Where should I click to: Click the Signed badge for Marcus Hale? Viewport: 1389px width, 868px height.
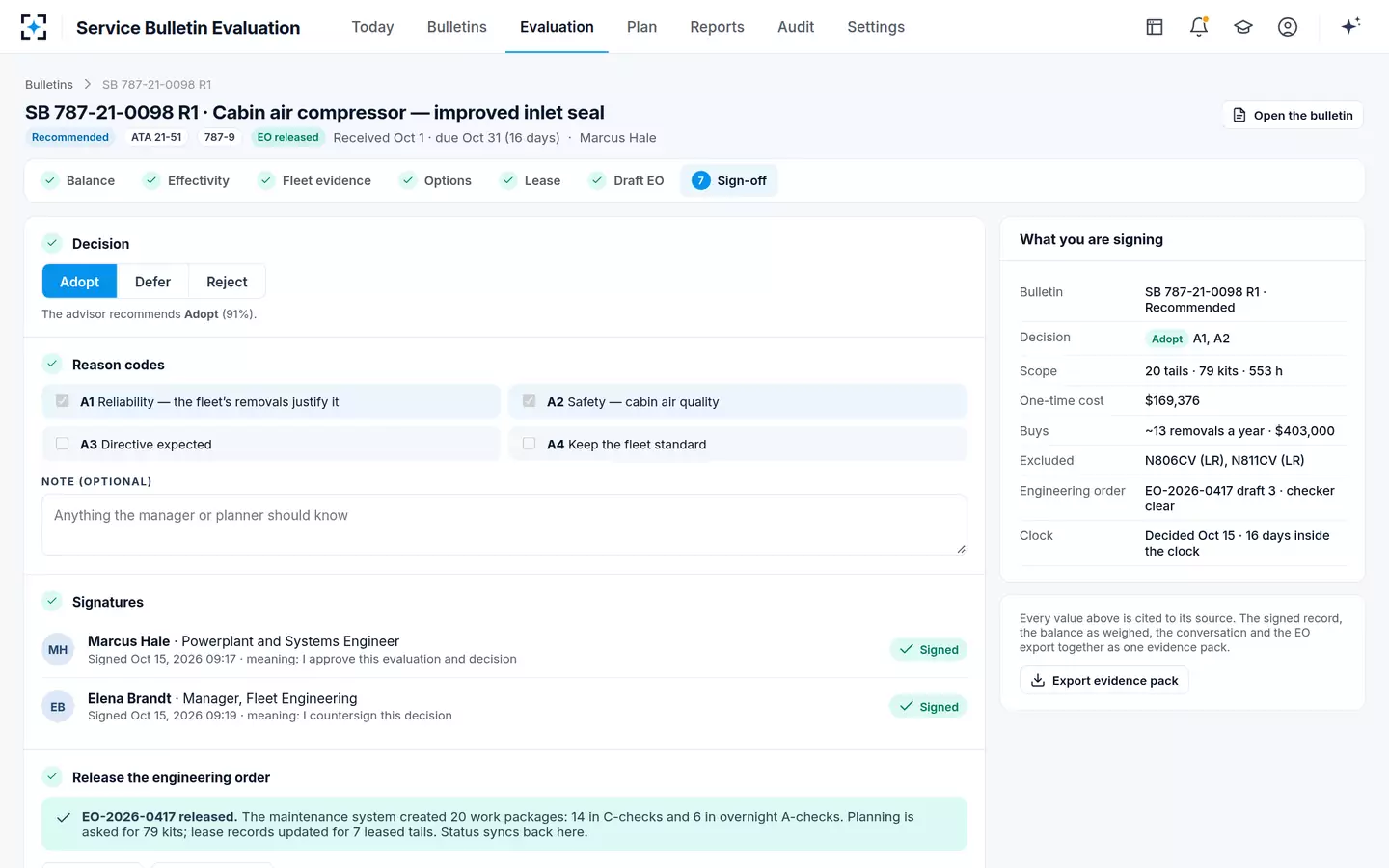click(x=928, y=650)
